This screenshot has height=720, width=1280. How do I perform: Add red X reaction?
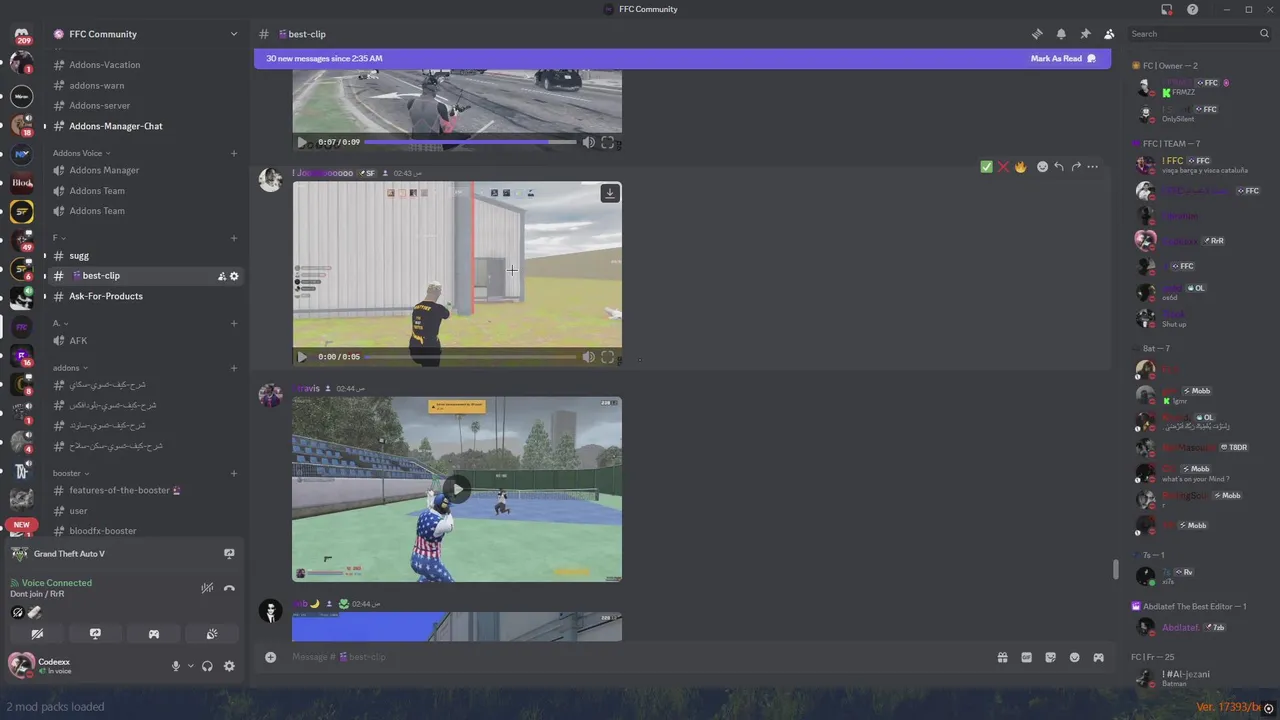tap(1003, 167)
